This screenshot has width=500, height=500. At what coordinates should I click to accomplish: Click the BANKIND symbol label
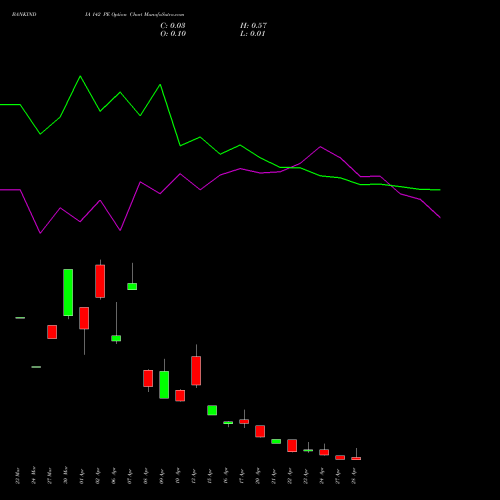tap(24, 14)
